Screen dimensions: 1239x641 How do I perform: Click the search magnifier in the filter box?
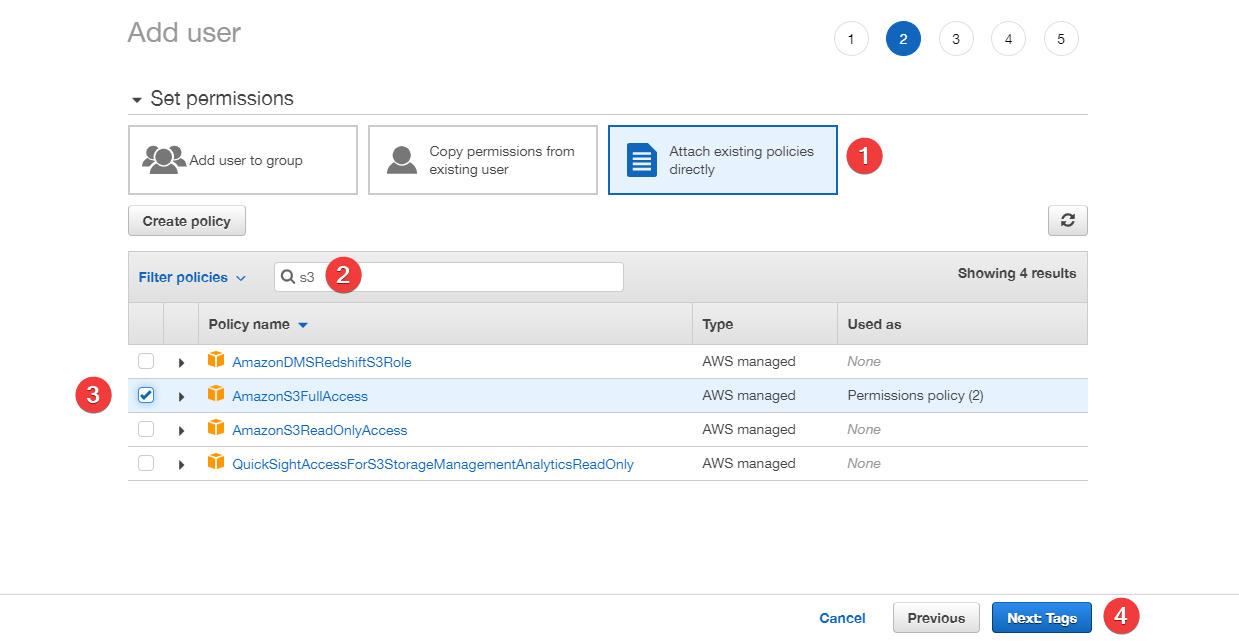pyautogui.click(x=291, y=276)
